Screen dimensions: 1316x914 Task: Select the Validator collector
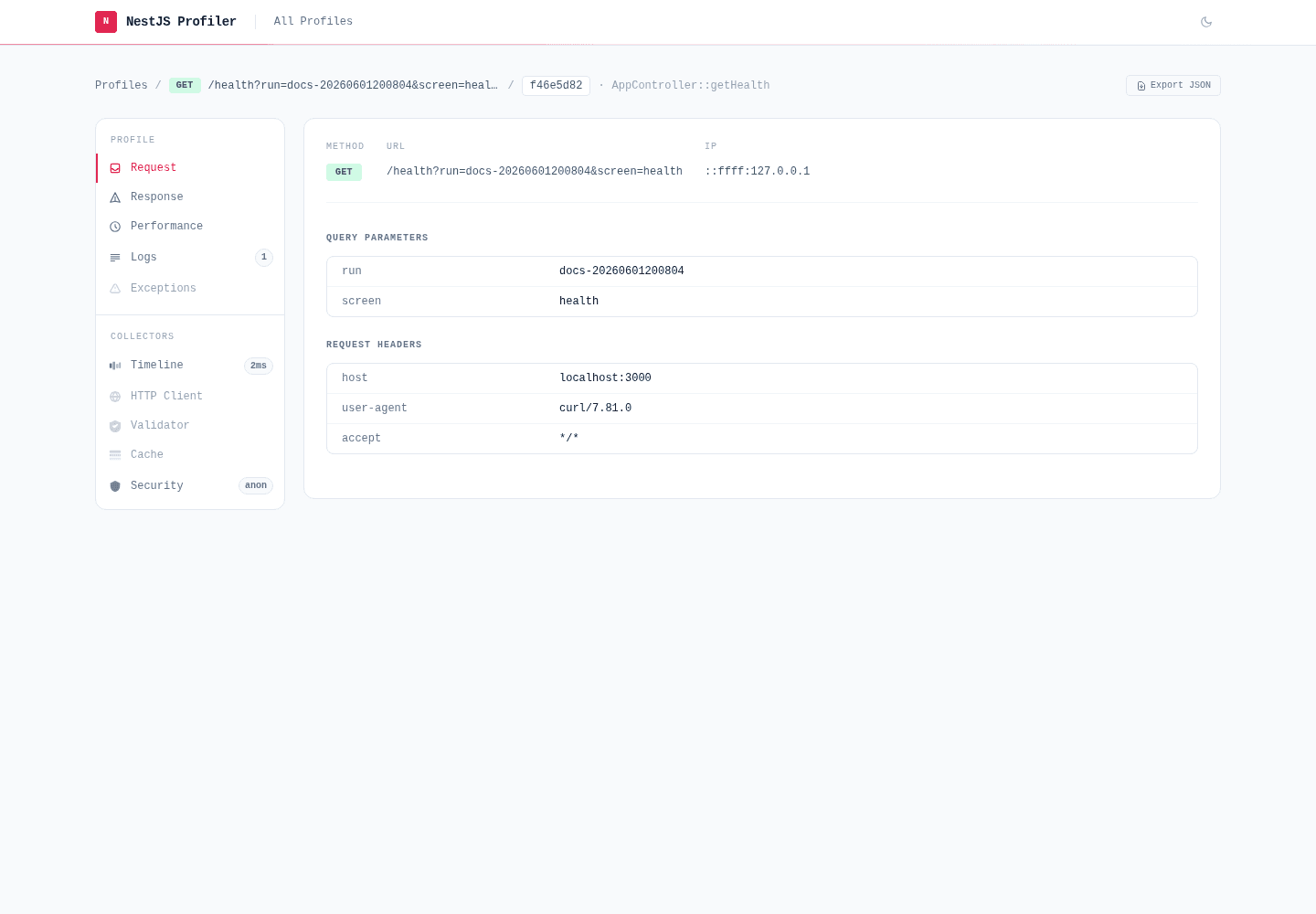(x=190, y=426)
